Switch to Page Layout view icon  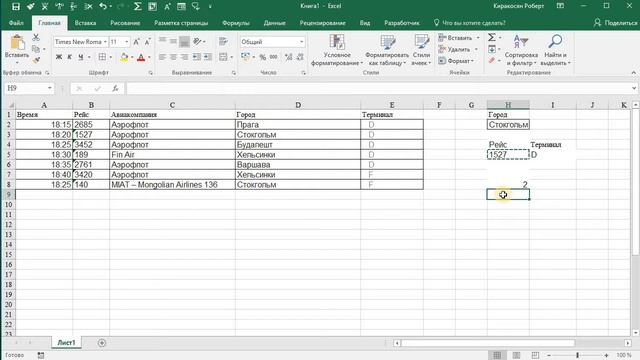coord(516,355)
